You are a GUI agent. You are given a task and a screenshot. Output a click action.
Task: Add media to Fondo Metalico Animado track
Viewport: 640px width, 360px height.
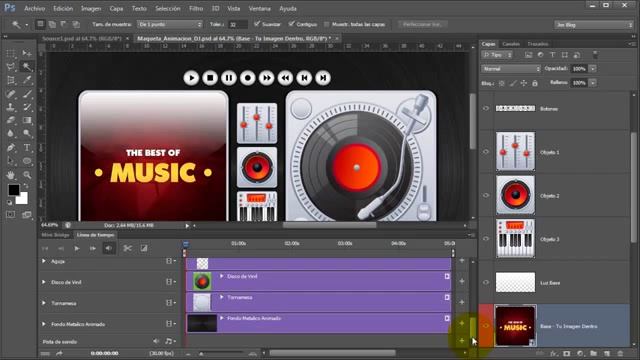[462, 323]
